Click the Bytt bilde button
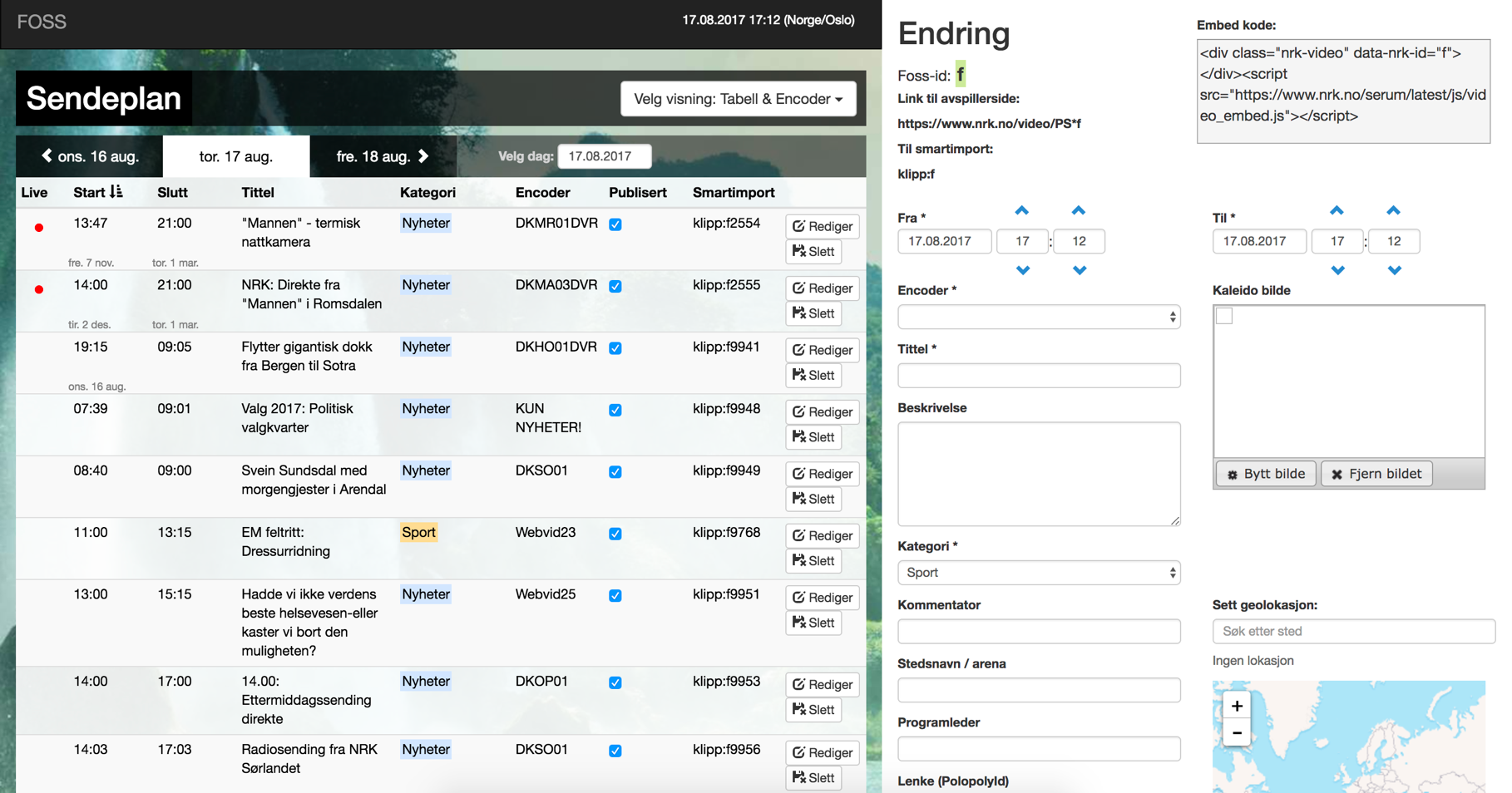 point(1266,474)
